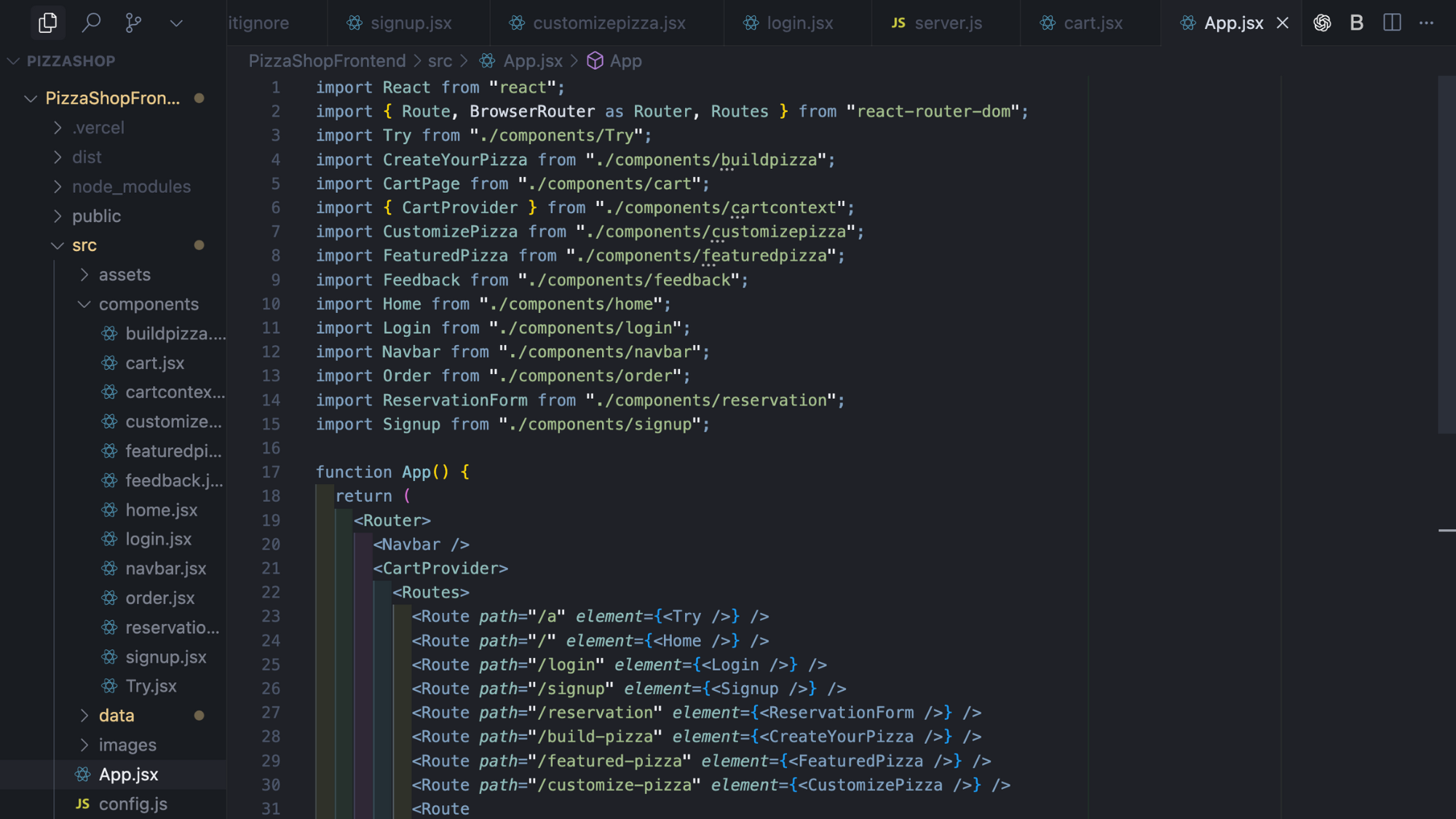Open navbar.jsx in the explorer tree

click(x=113, y=568)
